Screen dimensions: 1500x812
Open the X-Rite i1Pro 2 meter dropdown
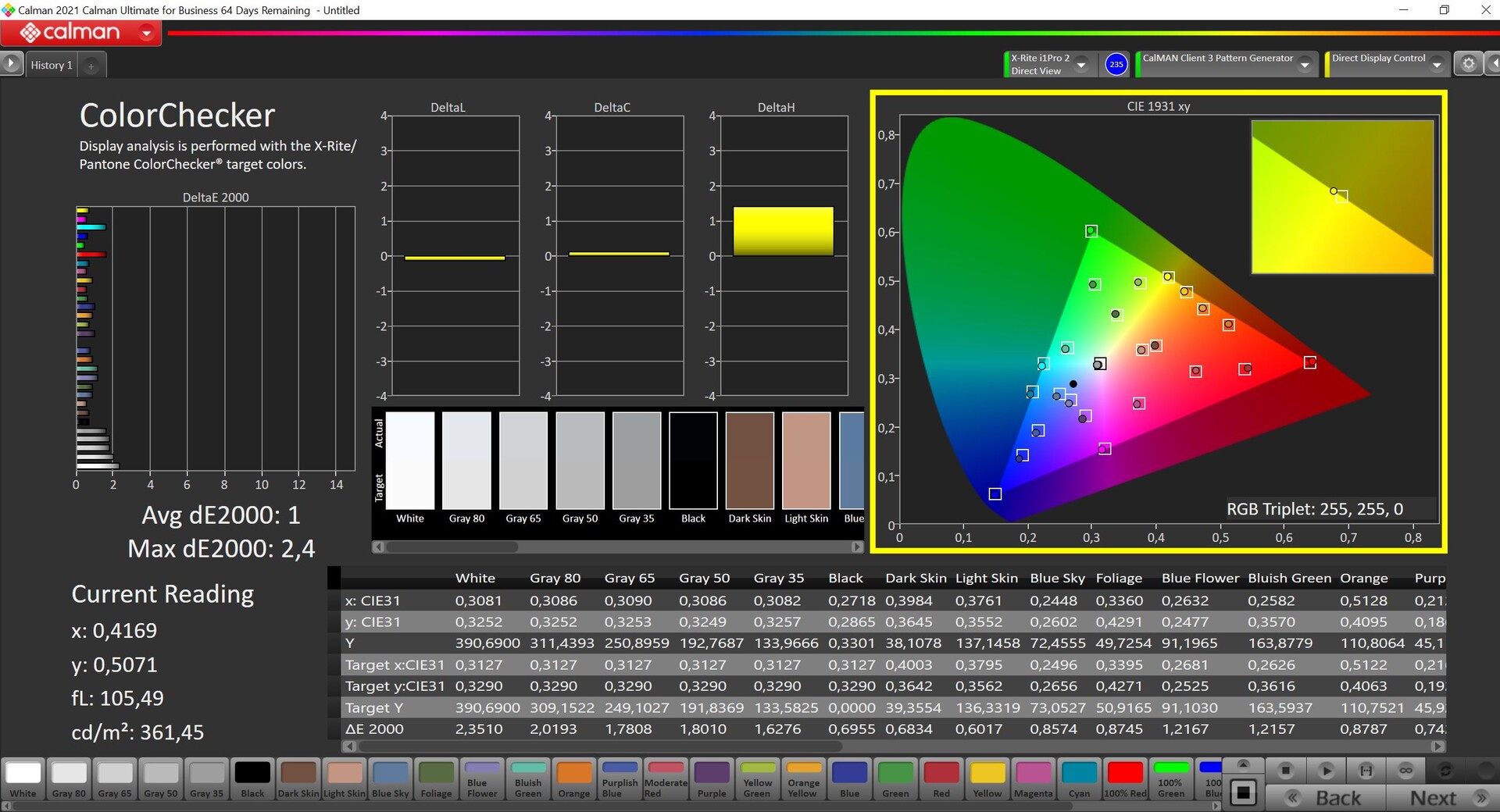pyautogui.click(x=1081, y=65)
